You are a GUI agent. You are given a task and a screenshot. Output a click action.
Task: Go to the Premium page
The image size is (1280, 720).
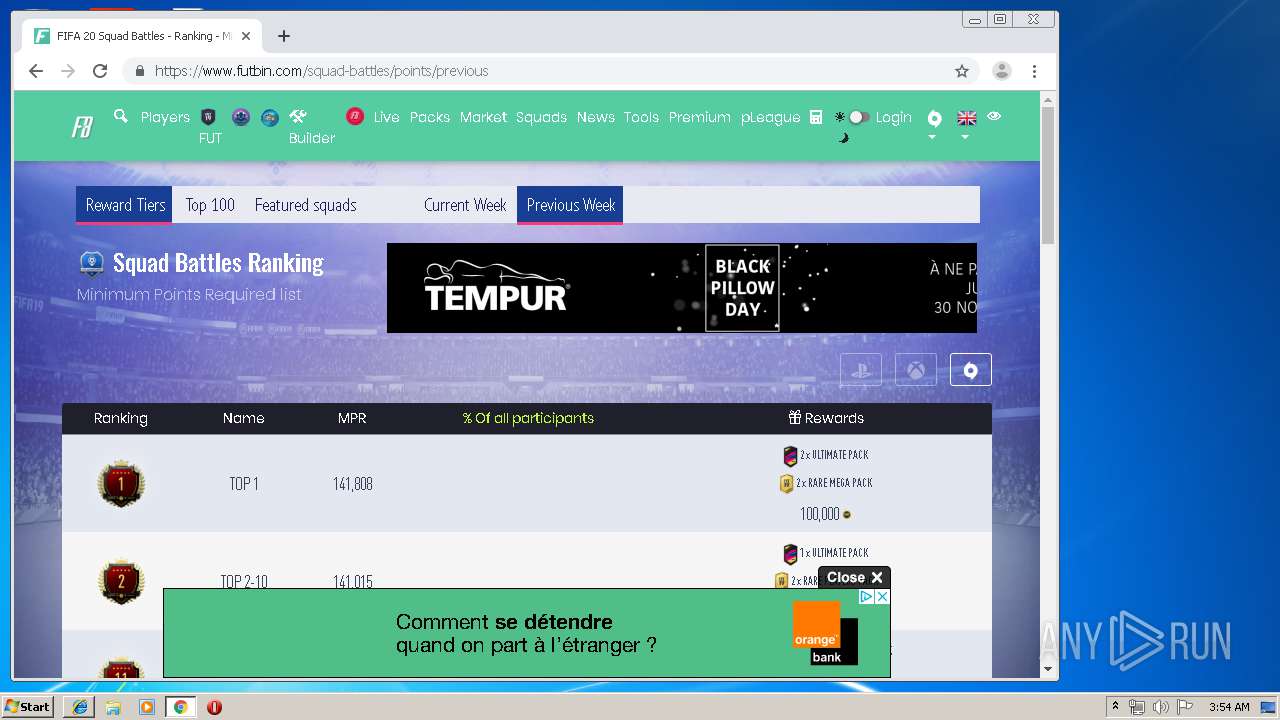pyautogui.click(x=699, y=117)
